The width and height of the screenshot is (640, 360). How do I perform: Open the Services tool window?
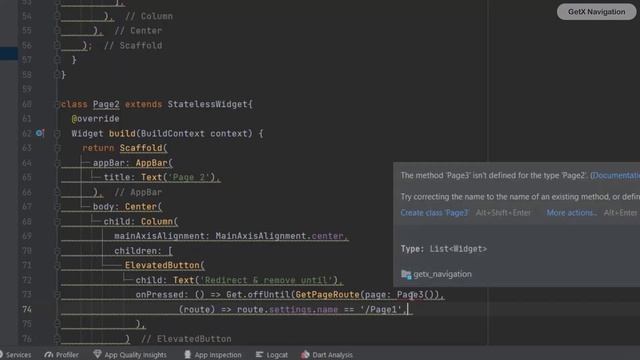[16, 355]
